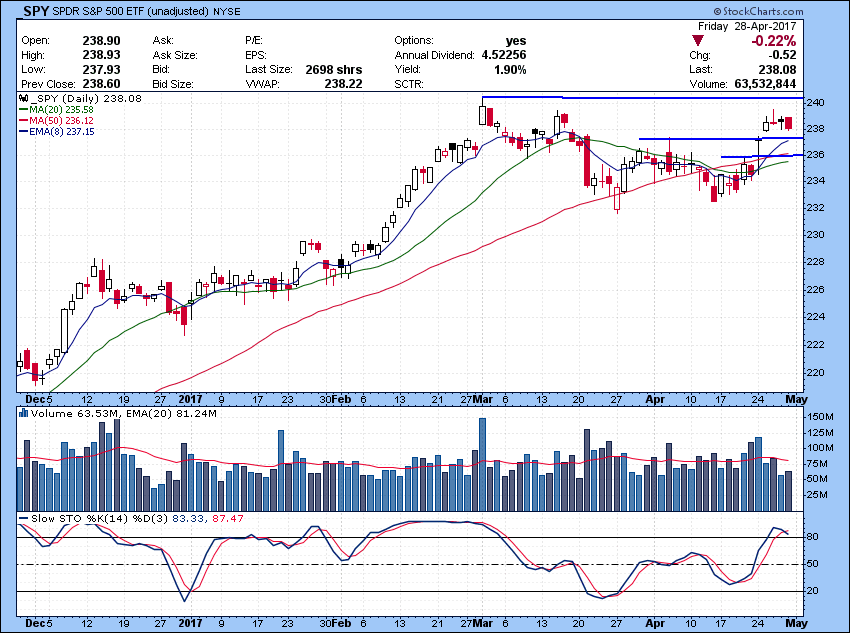Click the '_SPY (Daily) 238.08' legend entry
The width and height of the screenshot is (850, 633).
(x=86, y=99)
